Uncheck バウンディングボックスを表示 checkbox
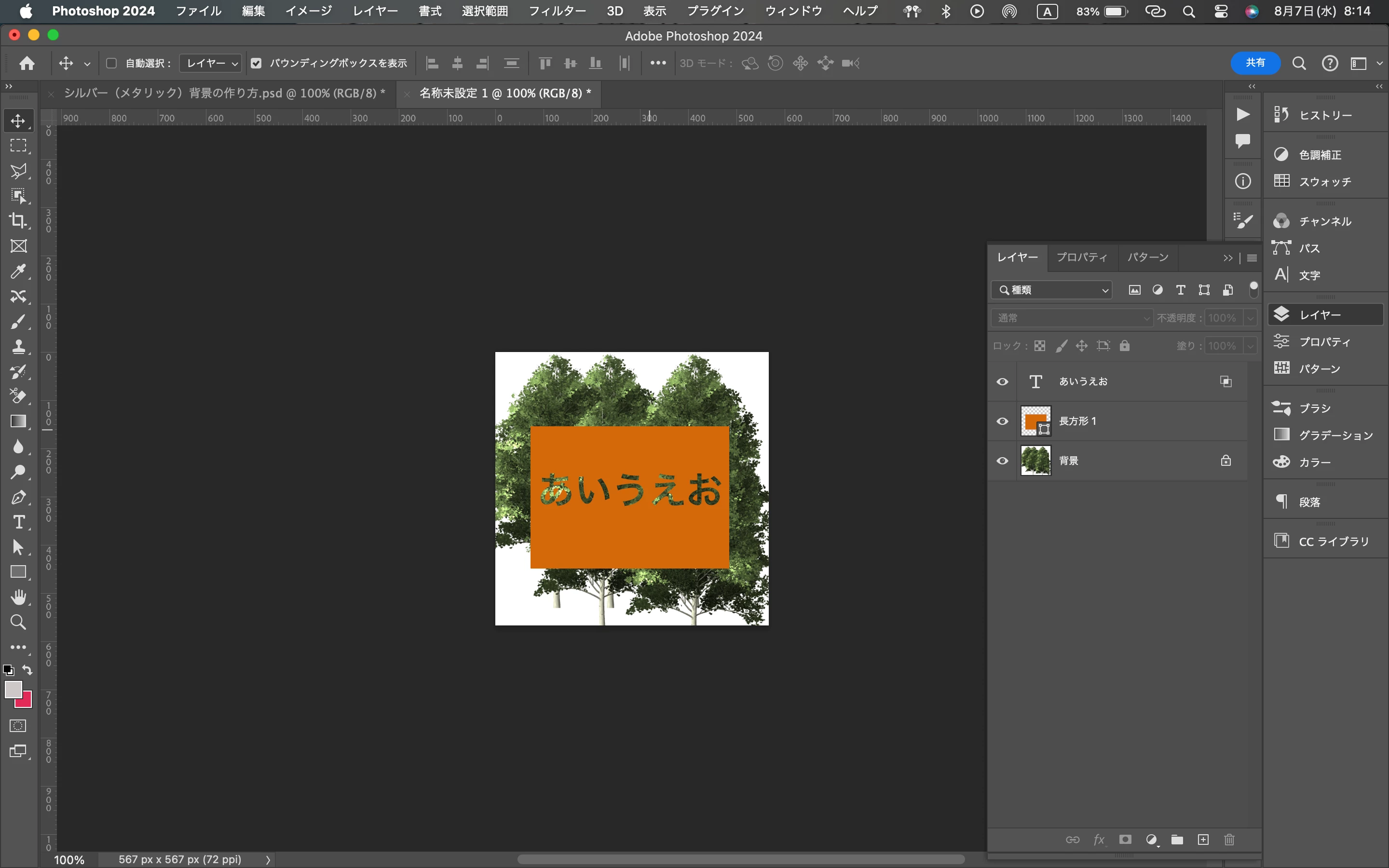 pos(257,63)
